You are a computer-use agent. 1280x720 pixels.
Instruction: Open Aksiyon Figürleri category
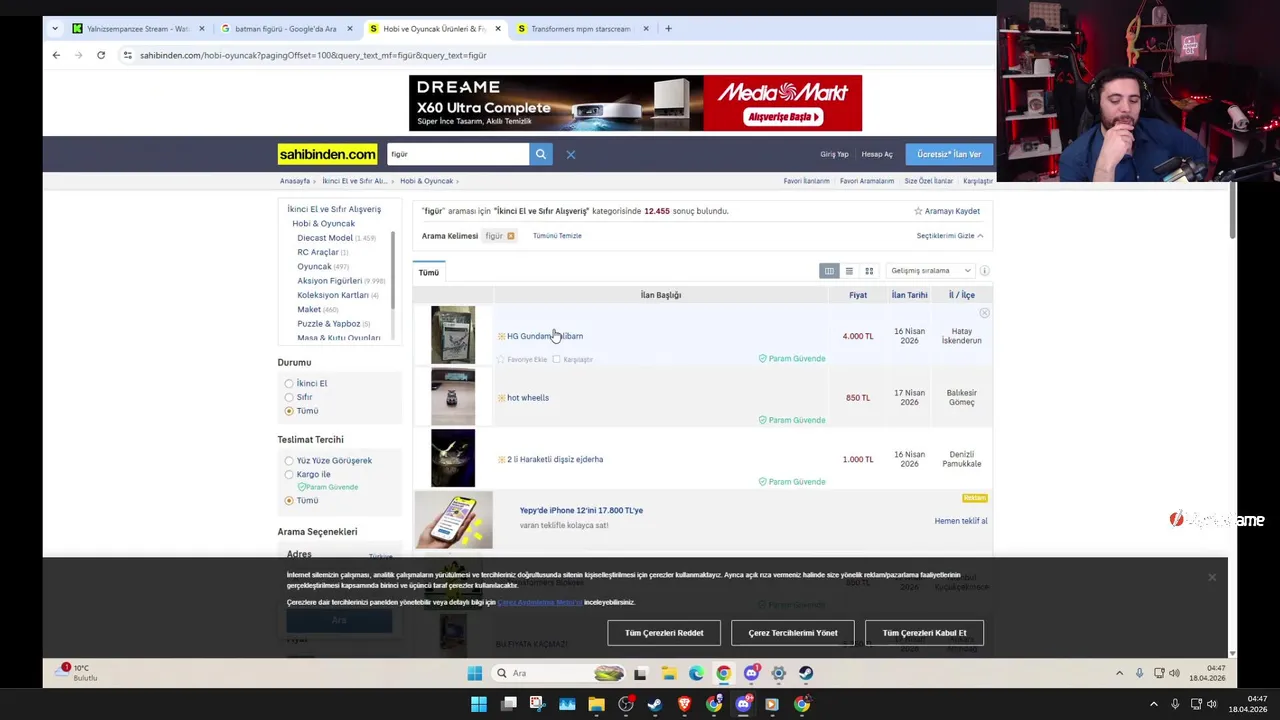(329, 281)
